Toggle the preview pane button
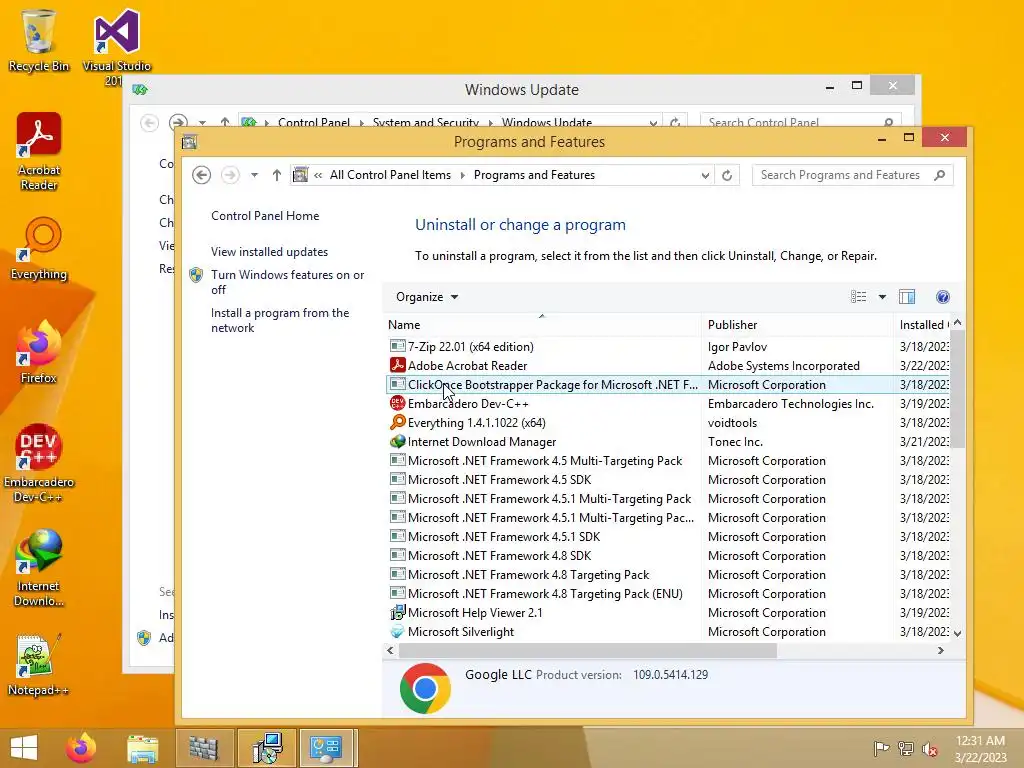The width and height of the screenshot is (1024, 768). [907, 297]
